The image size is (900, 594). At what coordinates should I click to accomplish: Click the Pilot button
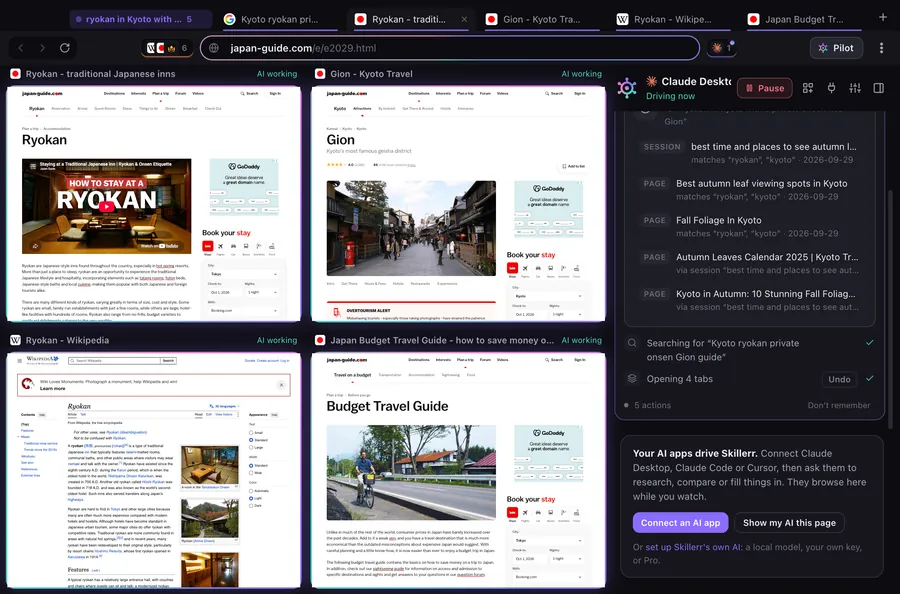tap(836, 48)
